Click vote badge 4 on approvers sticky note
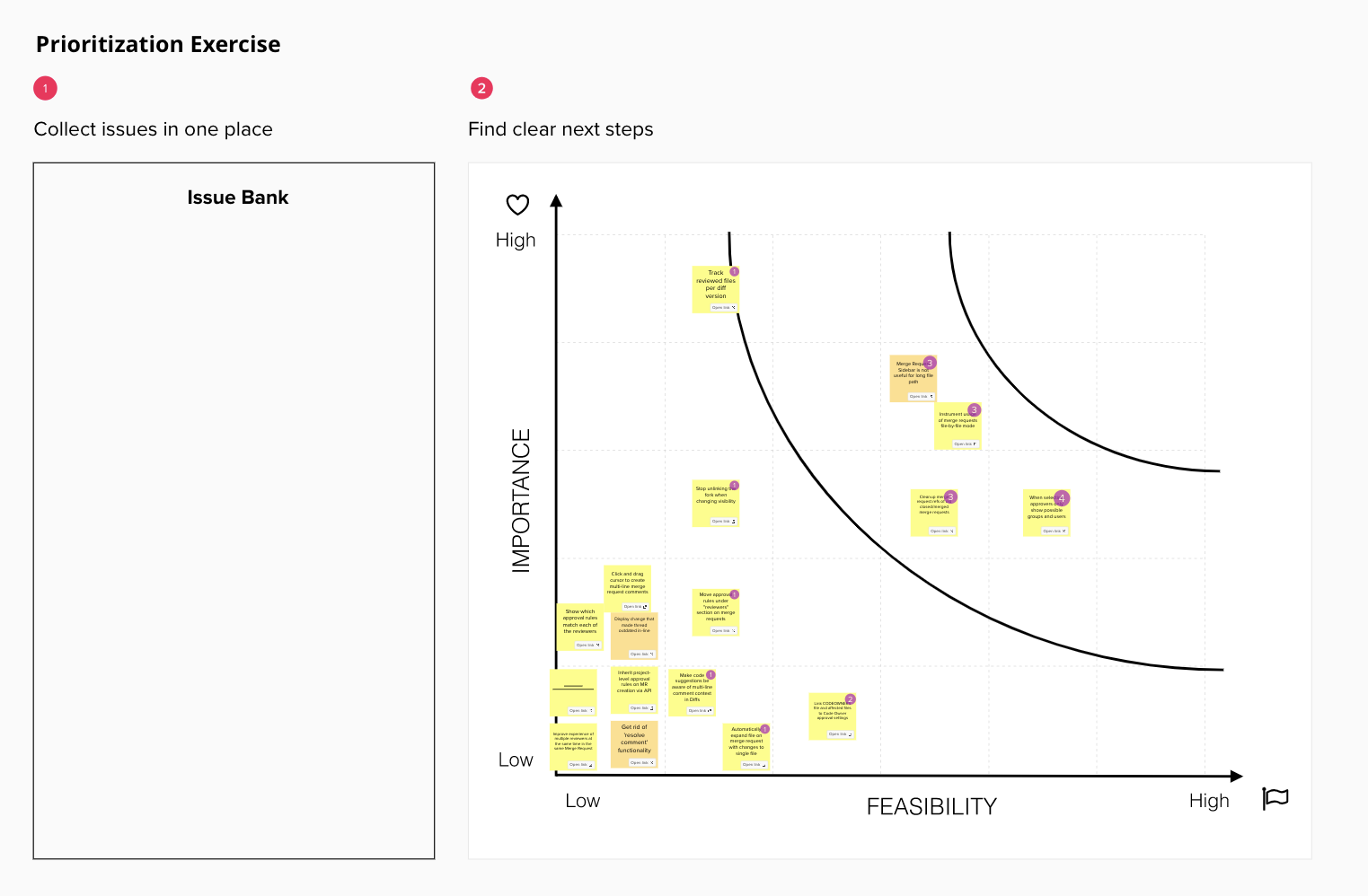This screenshot has height=896, width=1368. click(x=1062, y=498)
